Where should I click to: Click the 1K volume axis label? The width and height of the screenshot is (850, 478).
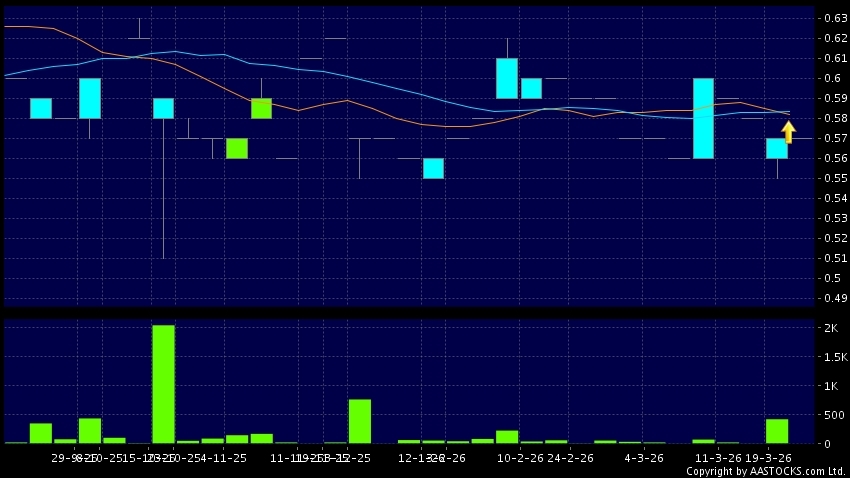coord(832,386)
